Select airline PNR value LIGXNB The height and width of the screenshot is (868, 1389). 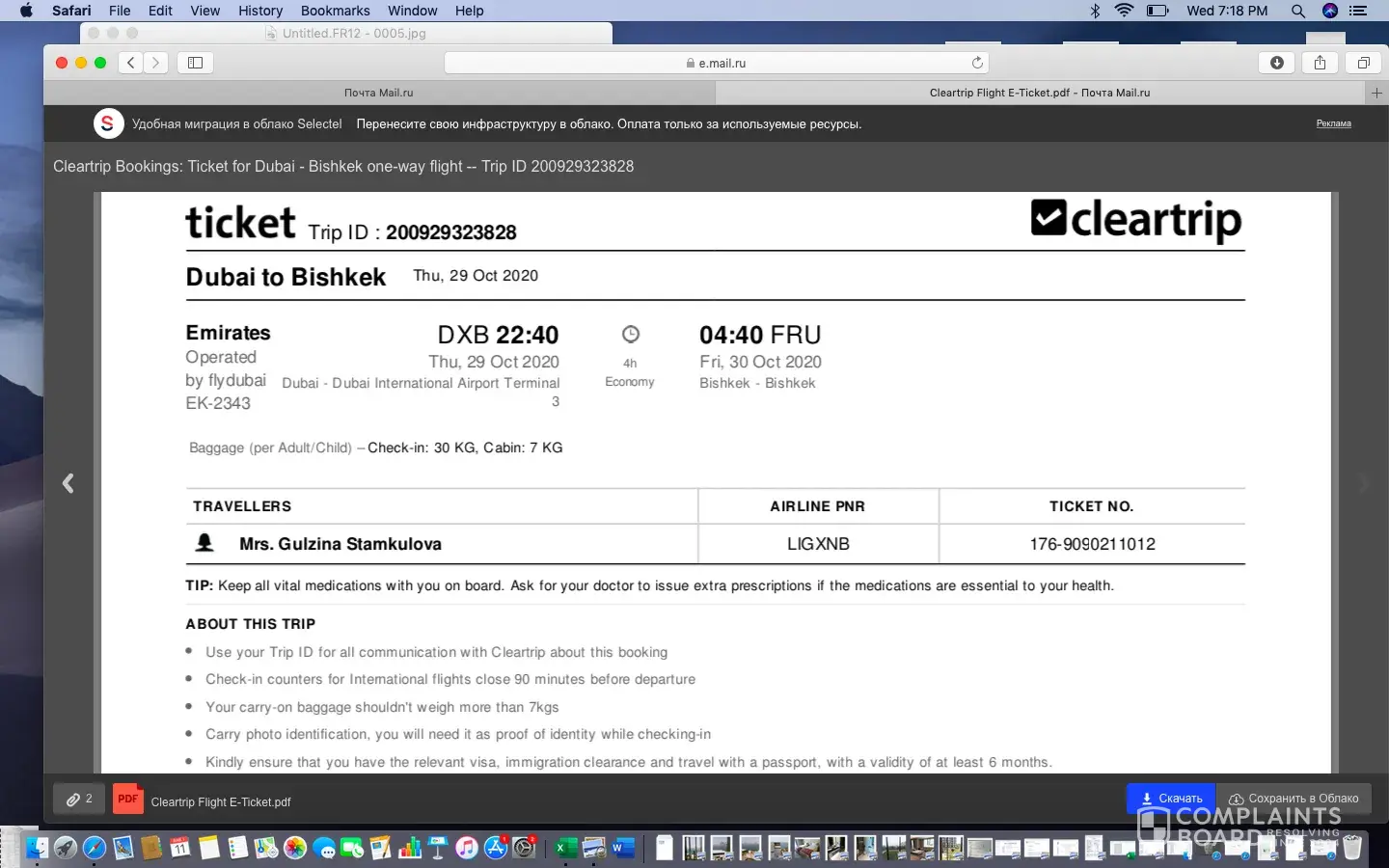(818, 544)
